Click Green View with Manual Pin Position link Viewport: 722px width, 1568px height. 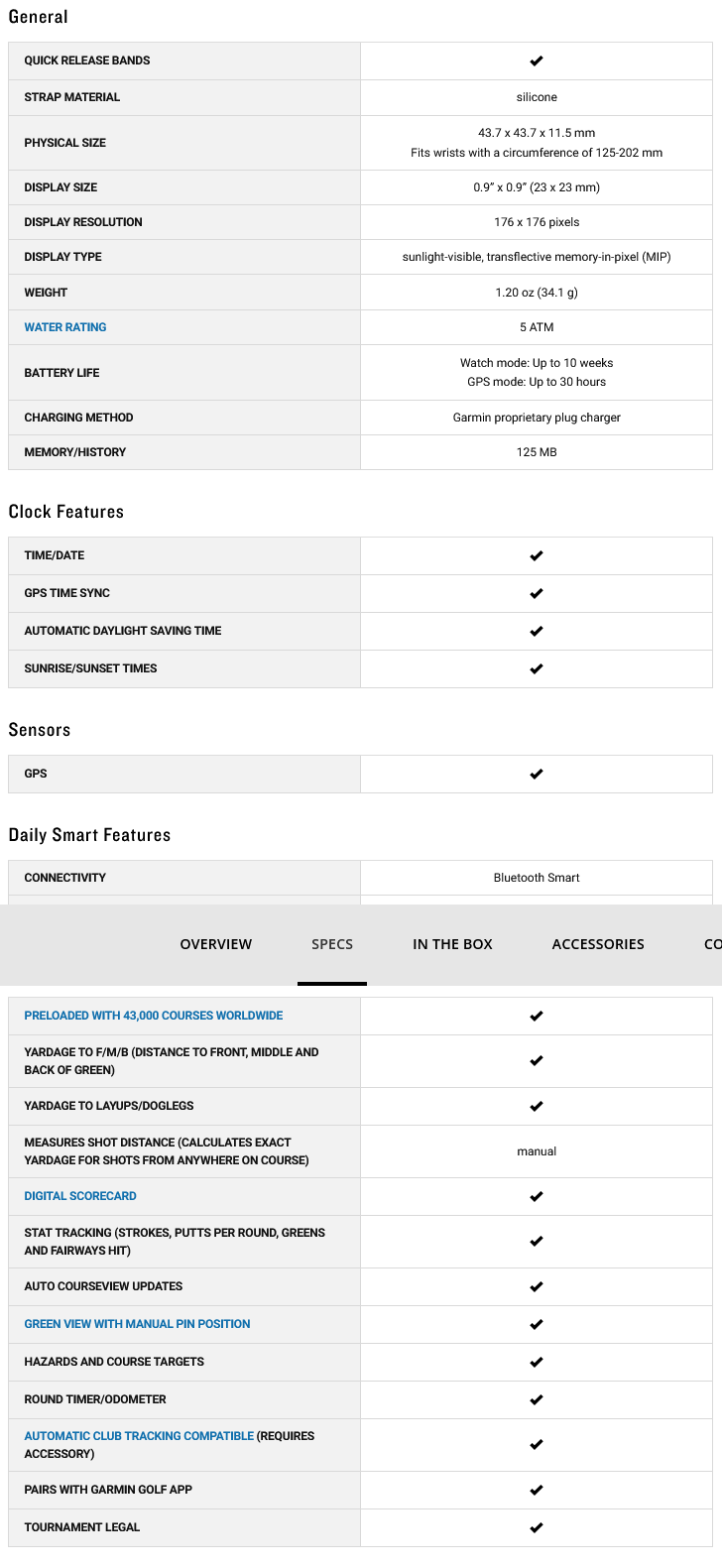[137, 1324]
